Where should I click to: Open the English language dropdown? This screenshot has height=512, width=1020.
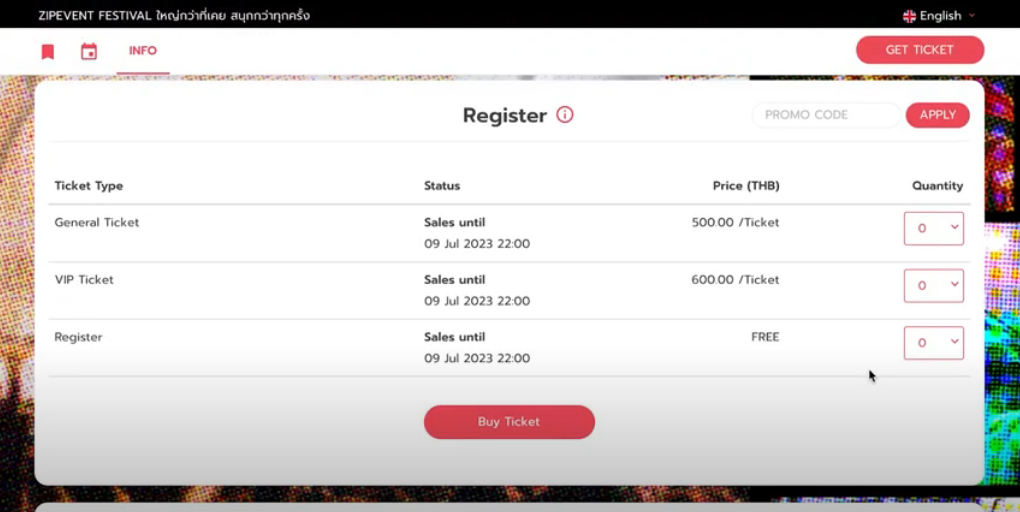pos(940,16)
